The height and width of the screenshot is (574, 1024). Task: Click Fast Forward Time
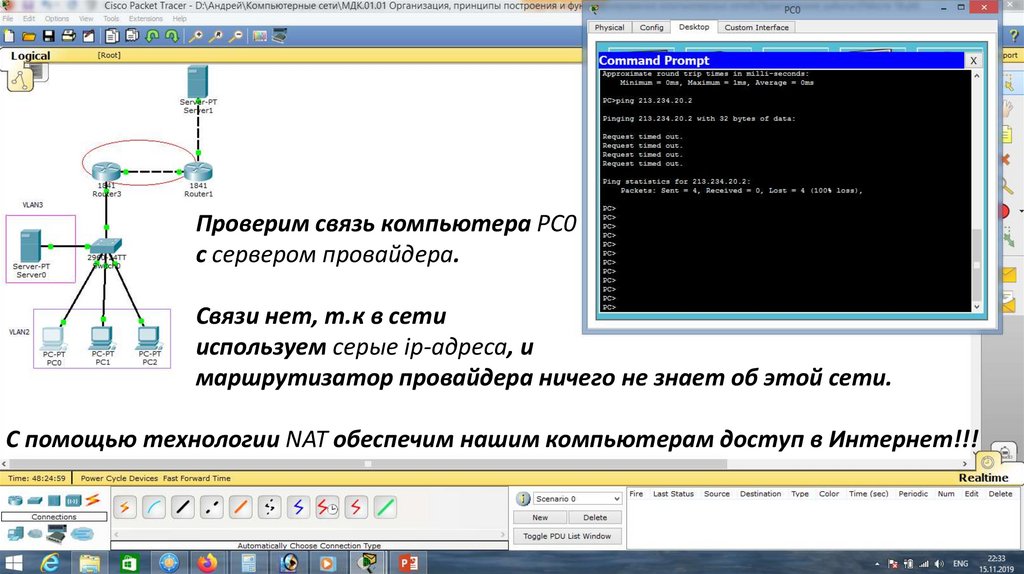(197, 478)
